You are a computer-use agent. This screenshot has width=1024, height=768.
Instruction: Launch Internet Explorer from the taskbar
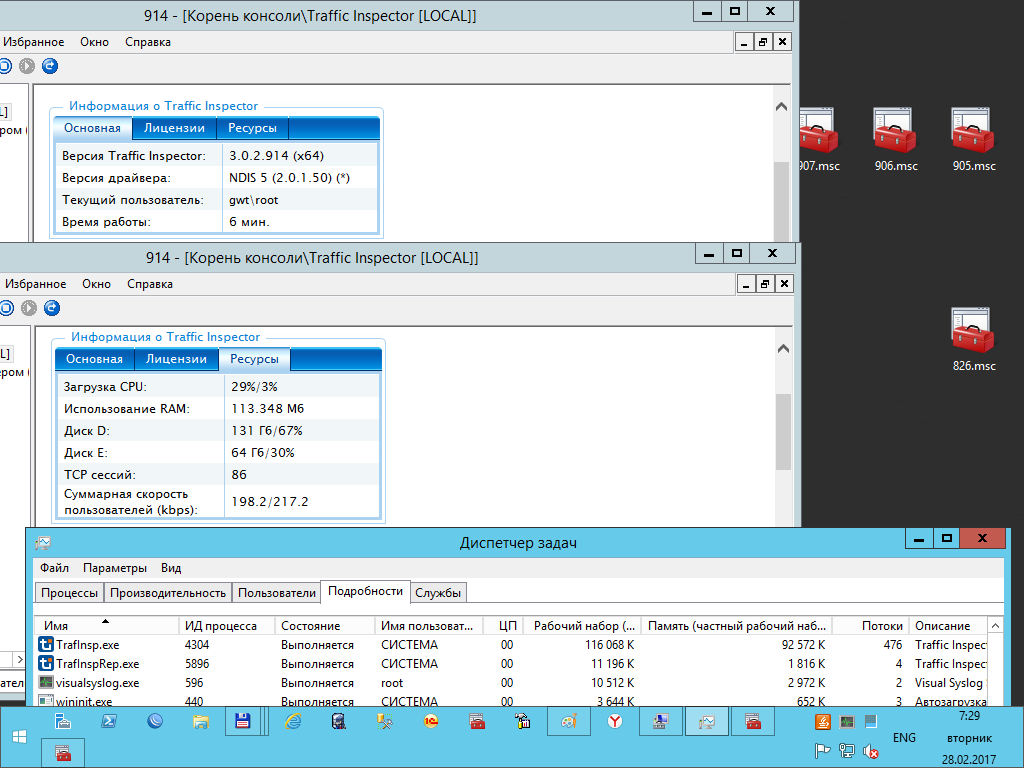[293, 722]
